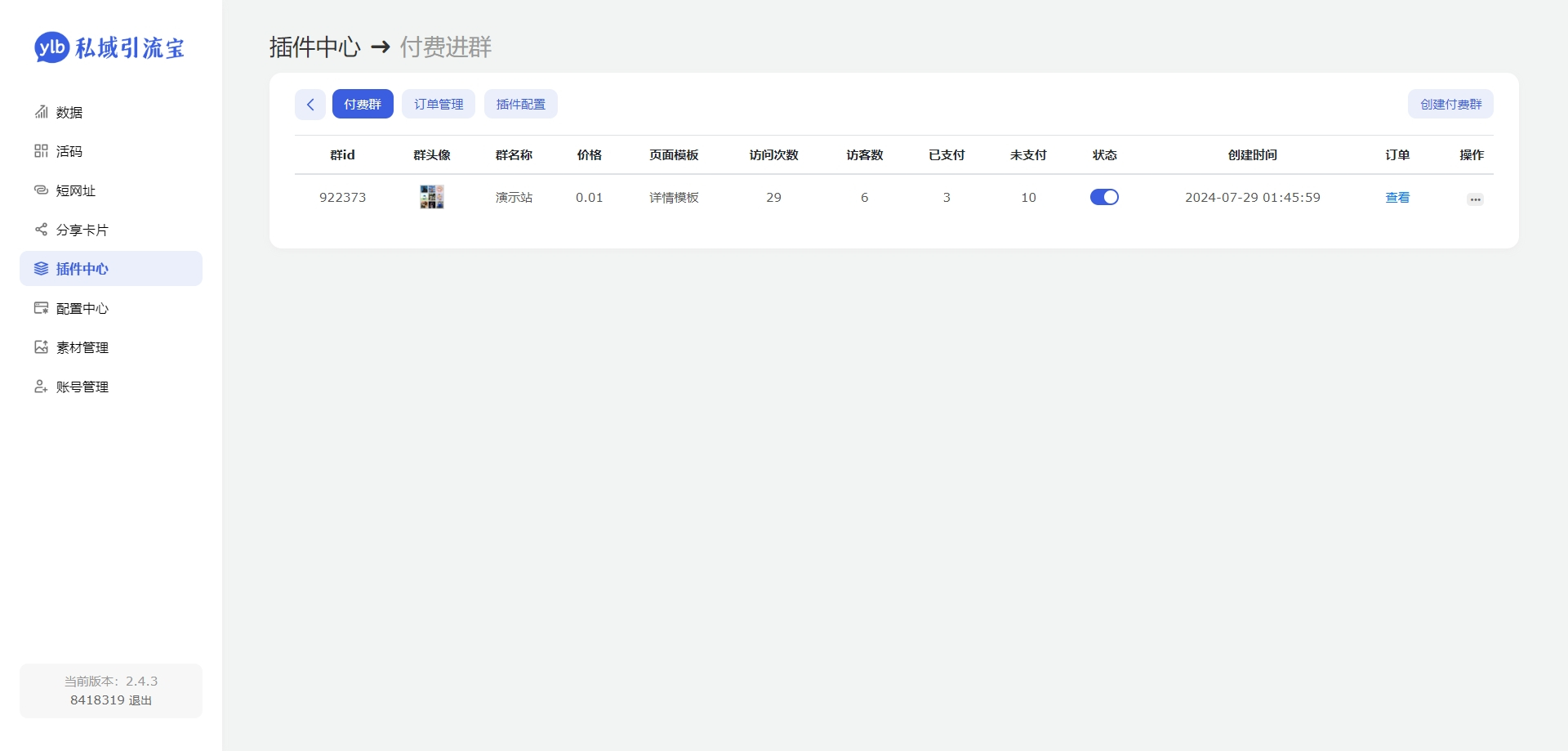
Task: Click the 数据 chart icon in sidebar
Action: point(41,112)
